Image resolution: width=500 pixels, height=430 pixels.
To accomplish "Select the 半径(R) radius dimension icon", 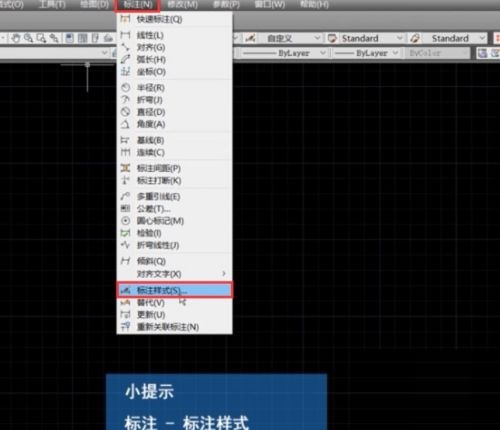I will (125, 88).
